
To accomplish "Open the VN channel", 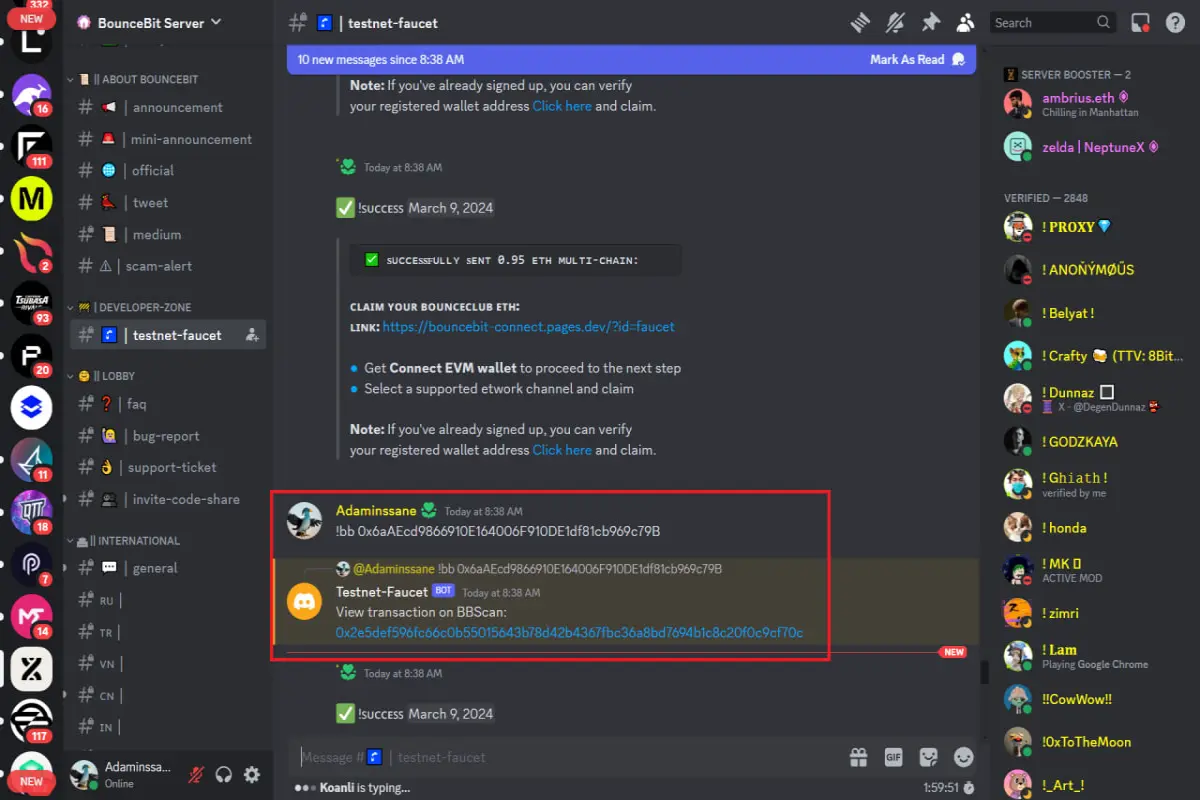I will (x=168, y=663).
